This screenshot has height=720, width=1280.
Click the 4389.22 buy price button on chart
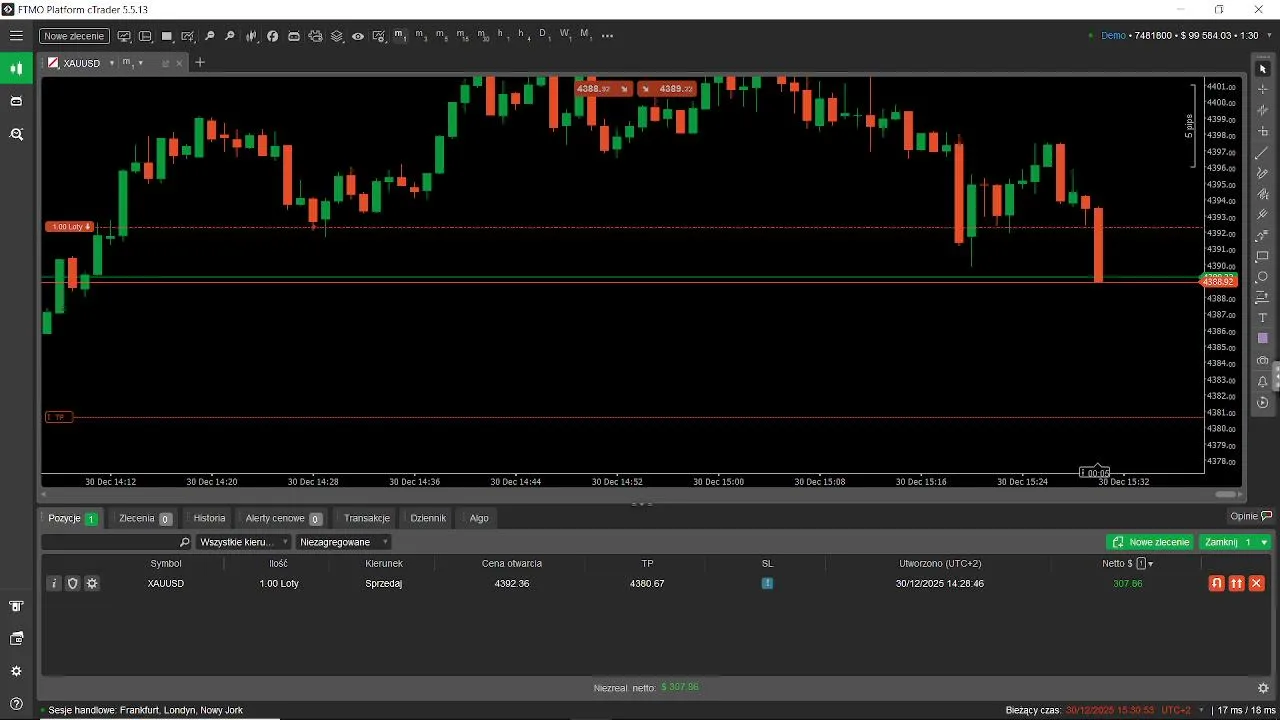point(666,89)
